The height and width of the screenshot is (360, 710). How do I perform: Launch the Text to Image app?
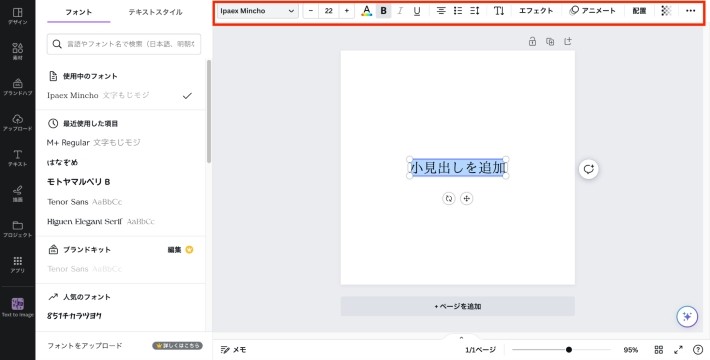click(x=17, y=307)
